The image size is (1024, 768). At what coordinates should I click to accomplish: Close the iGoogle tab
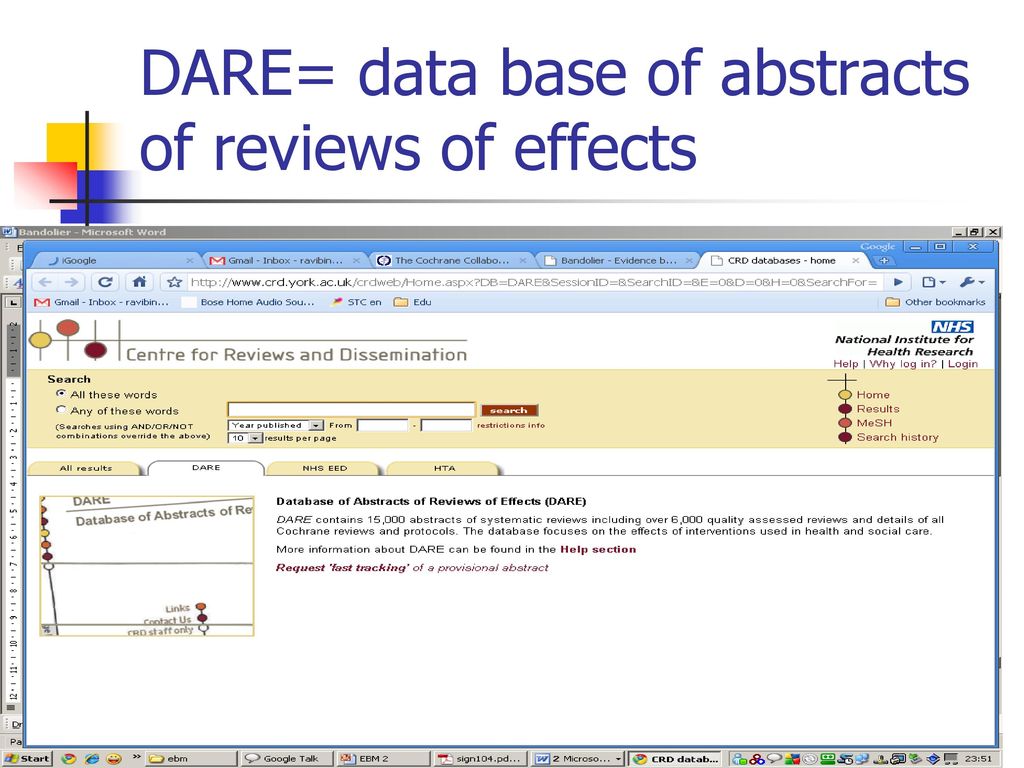tap(189, 261)
